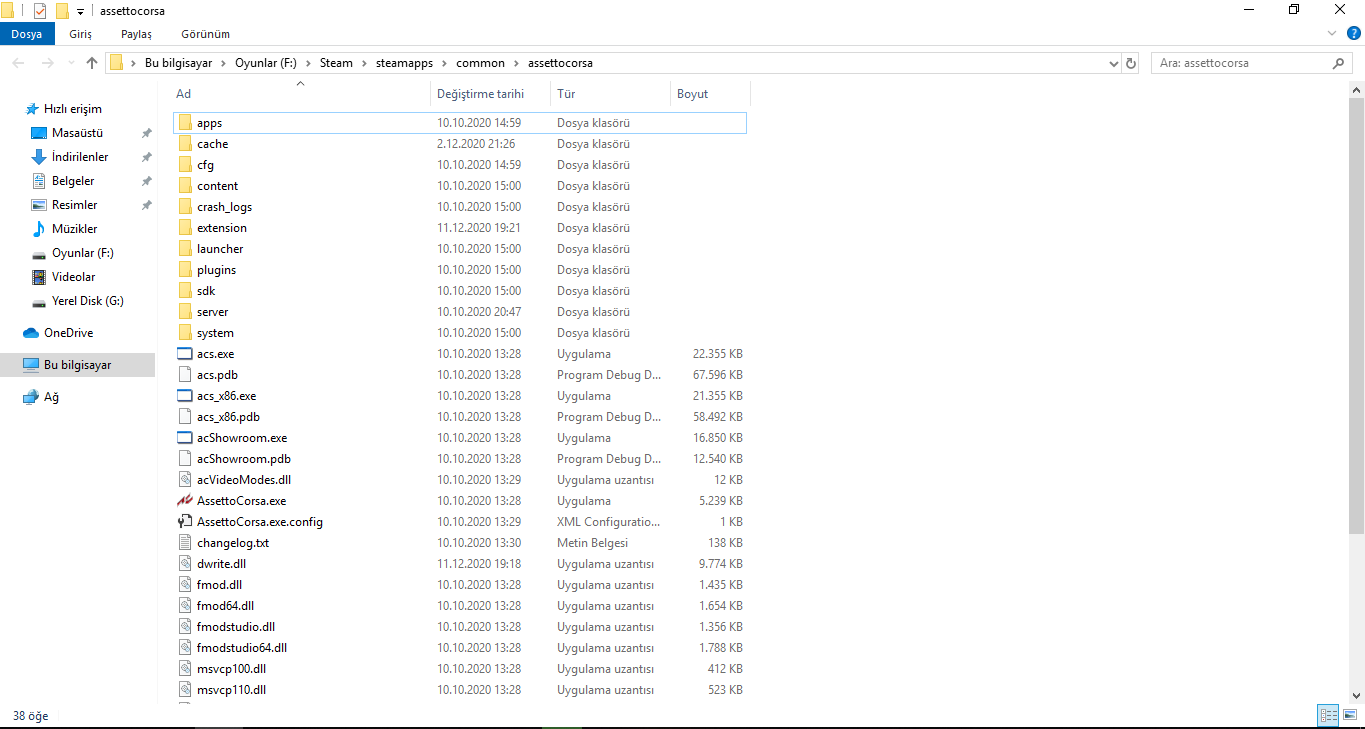
Task: Select Resimler in the navigation pane
Action: pyautogui.click(x=75, y=205)
